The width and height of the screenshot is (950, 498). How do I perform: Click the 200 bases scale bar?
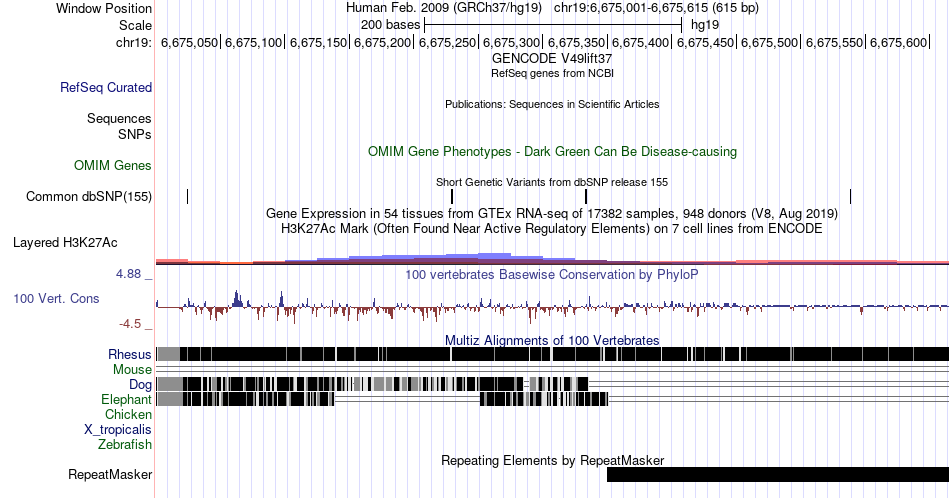coord(553,25)
